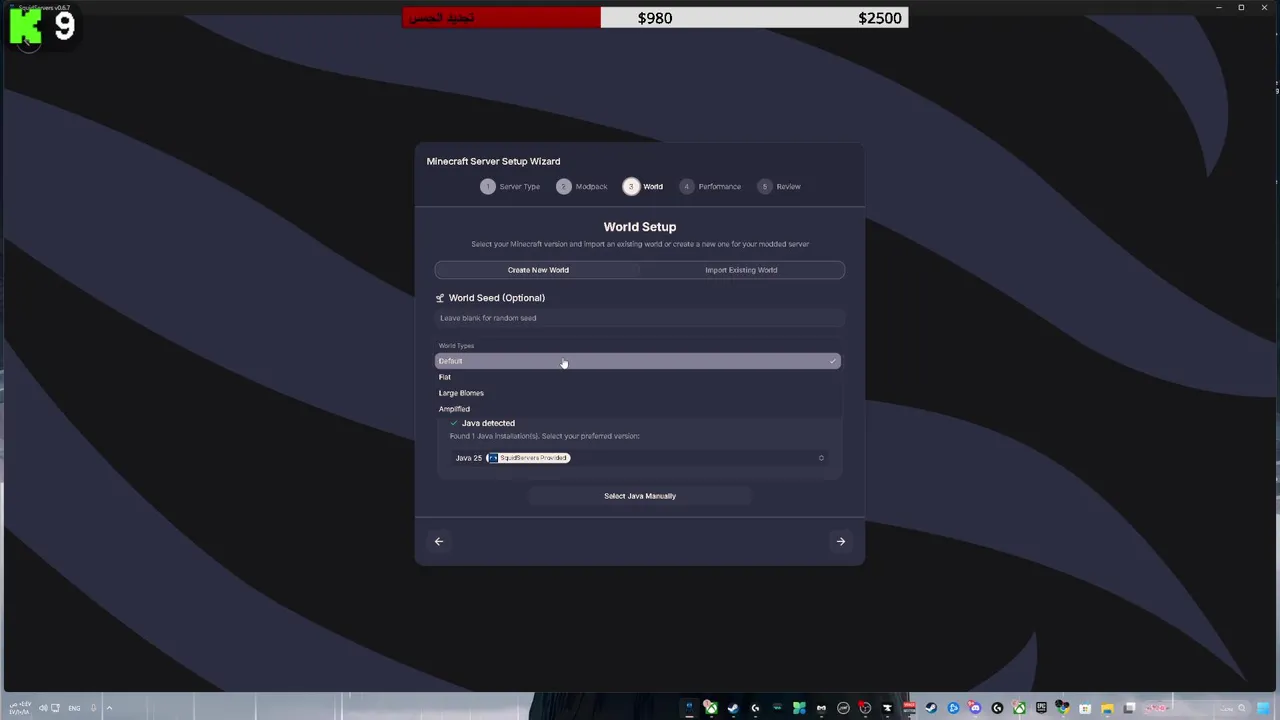
Task: Select Import Existing World option
Action: tap(741, 270)
